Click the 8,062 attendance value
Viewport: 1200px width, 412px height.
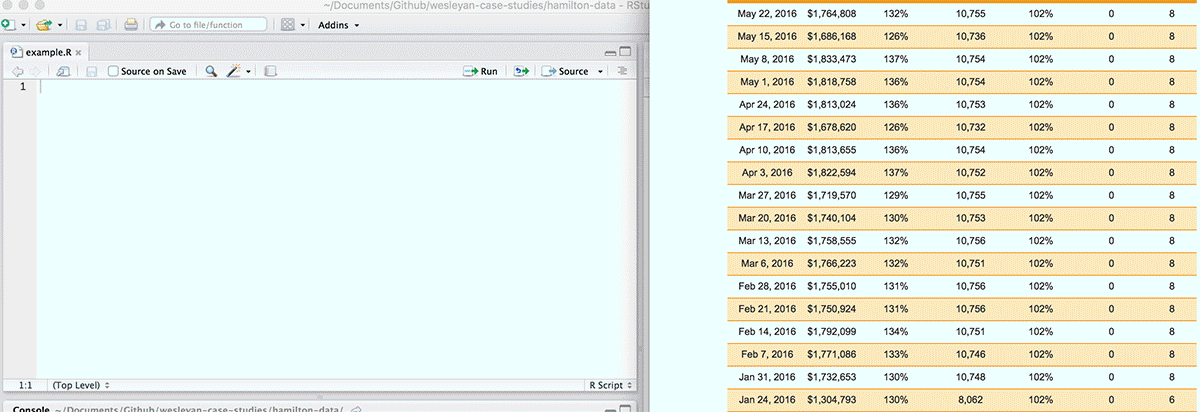(971, 400)
